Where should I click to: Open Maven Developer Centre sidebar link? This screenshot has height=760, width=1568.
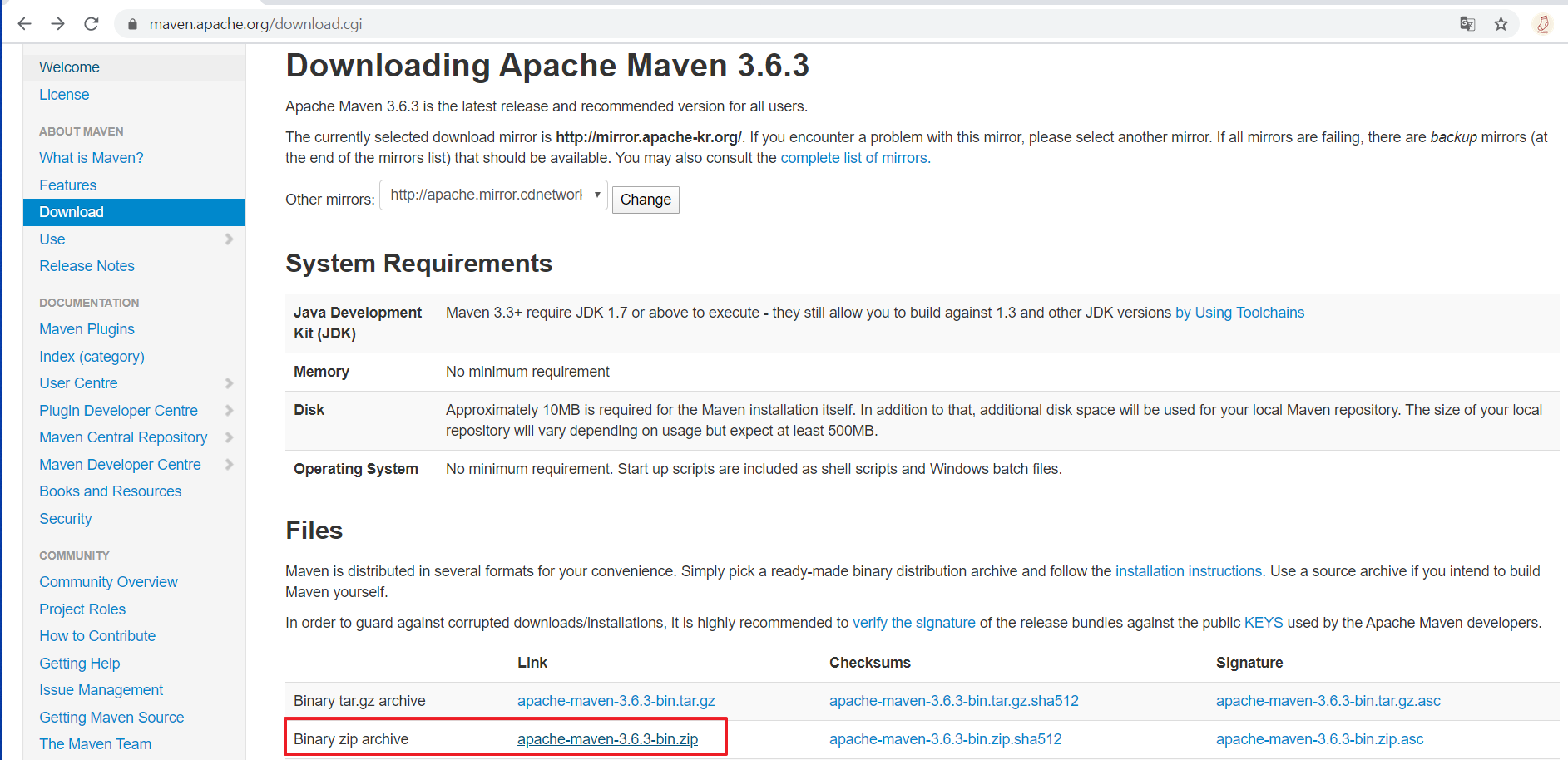tap(120, 465)
